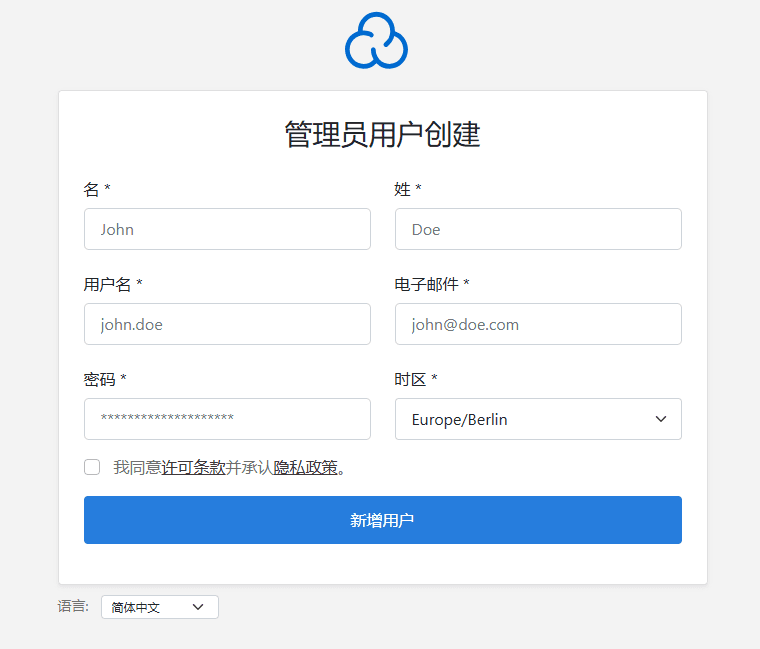The image size is (760, 649).
Task: Select the 用户名 username text box
Action: click(227, 324)
